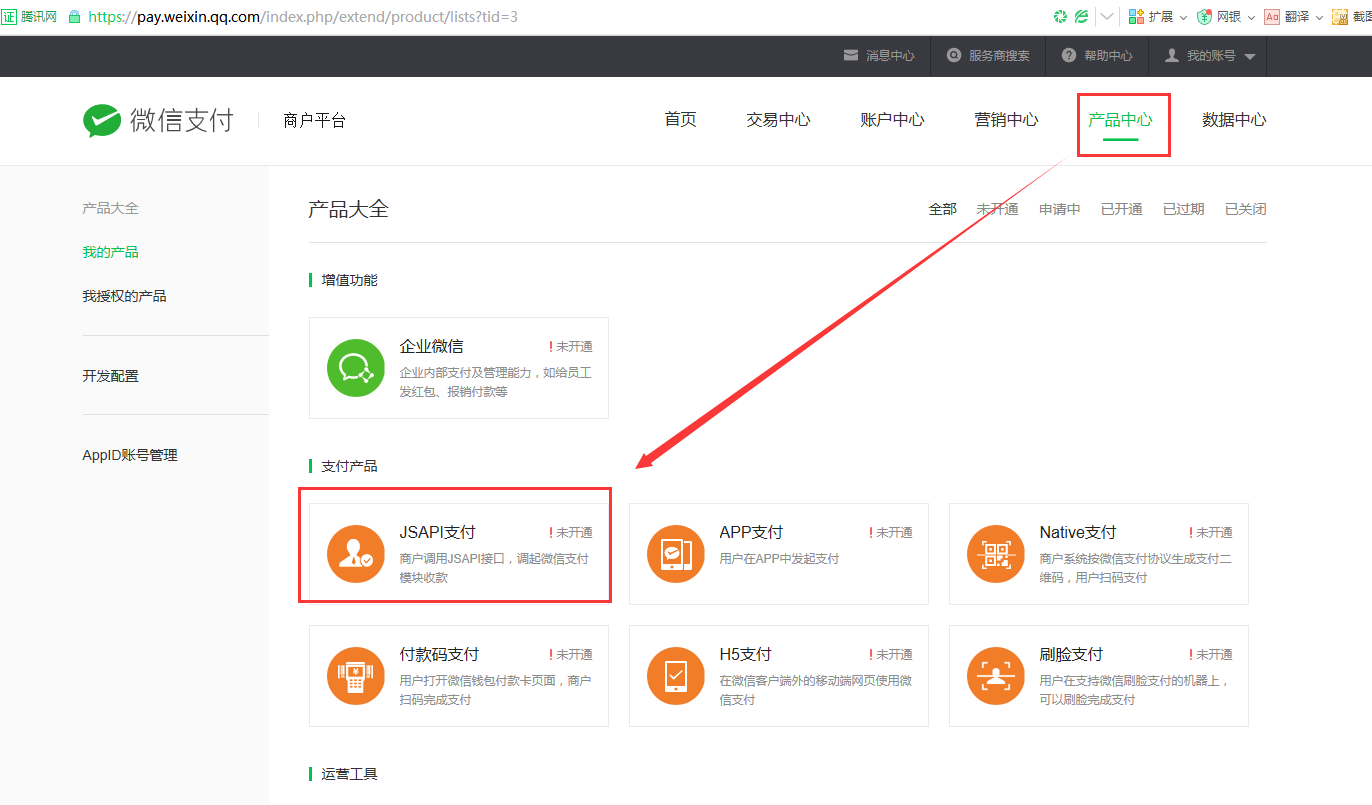The image size is (1372, 805).
Task: Click the WeChat Pay logo icon
Action: (102, 120)
